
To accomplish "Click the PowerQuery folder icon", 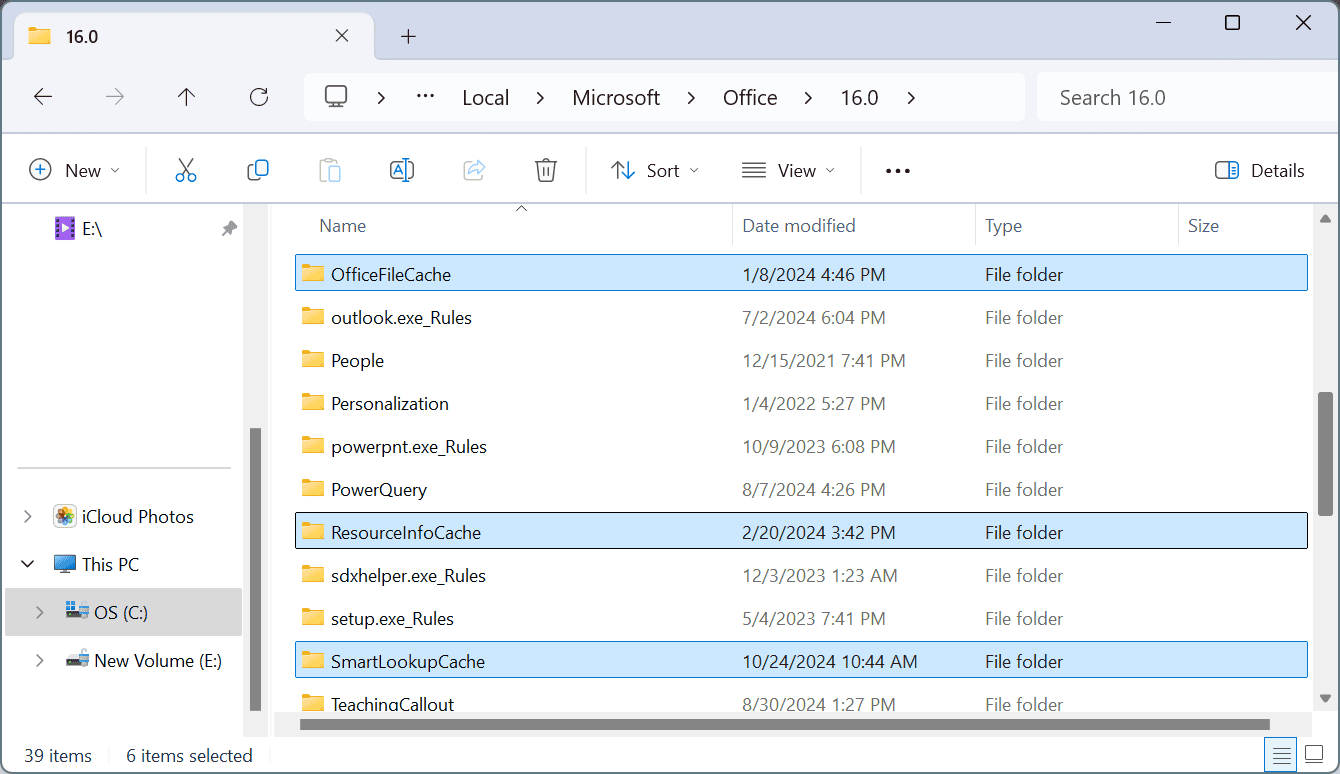I will tap(313, 488).
